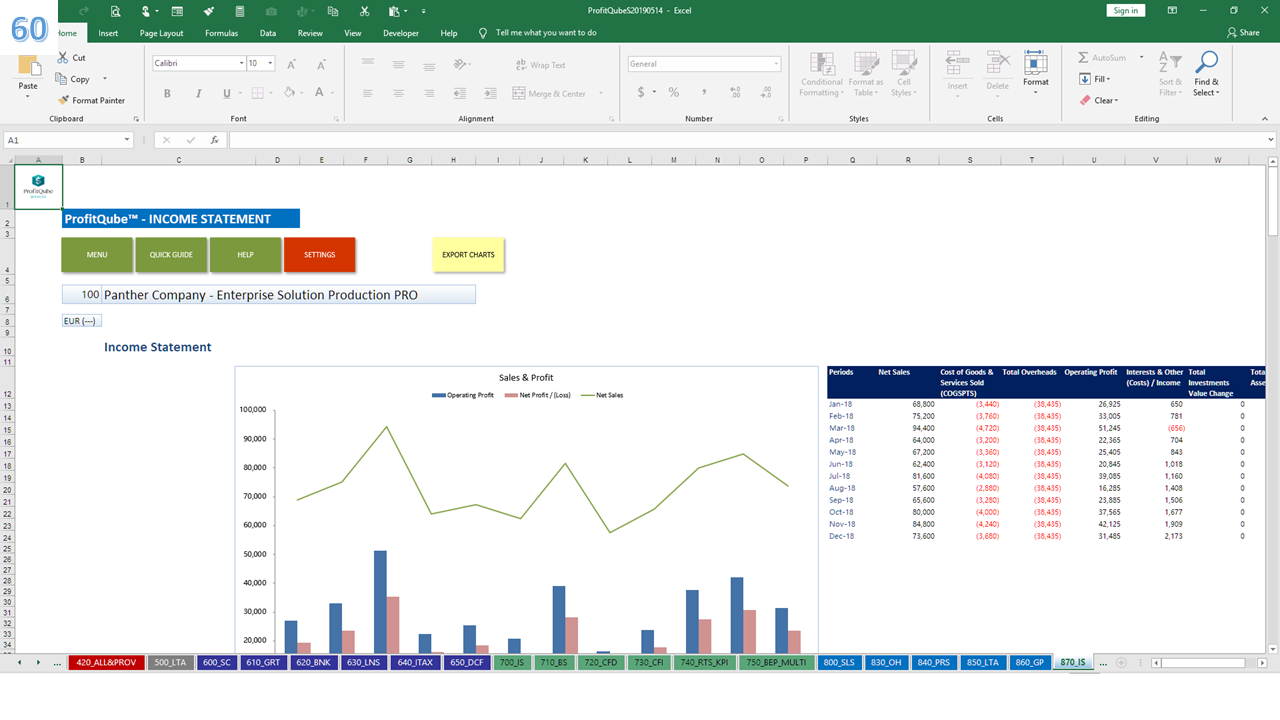The height and width of the screenshot is (720, 1280).
Task: Click the Accounting Number Format dollar icon
Action: pos(641,92)
